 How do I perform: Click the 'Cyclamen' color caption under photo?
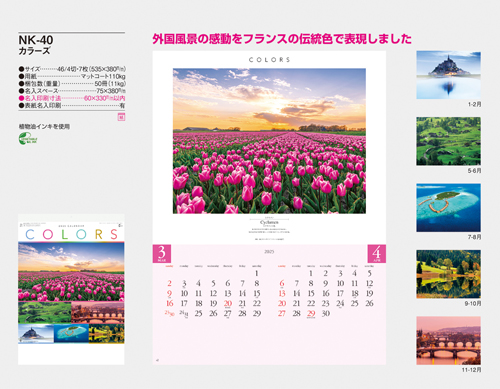(x=269, y=222)
